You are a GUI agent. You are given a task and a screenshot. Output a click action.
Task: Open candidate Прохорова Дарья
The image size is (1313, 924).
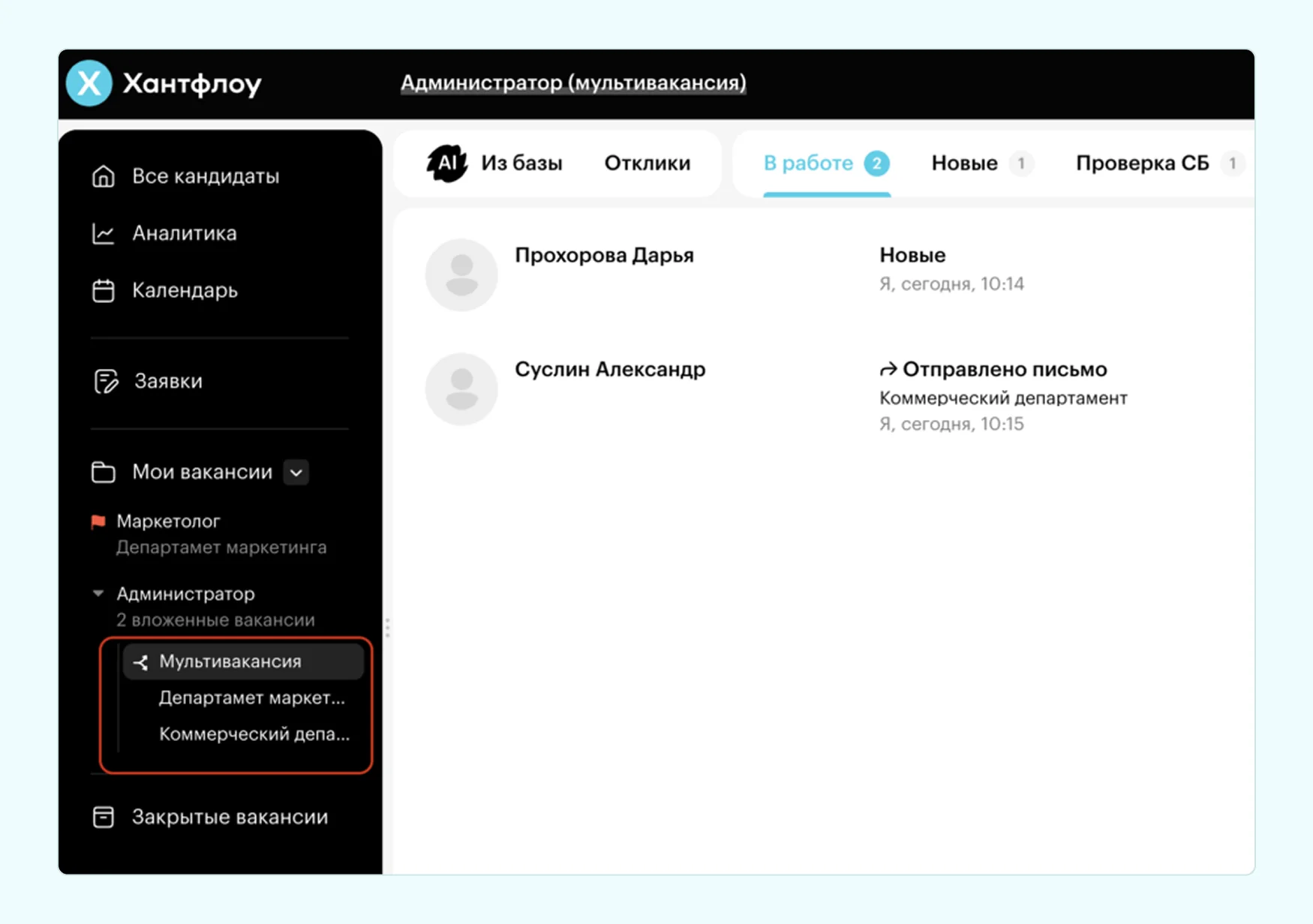point(604,255)
